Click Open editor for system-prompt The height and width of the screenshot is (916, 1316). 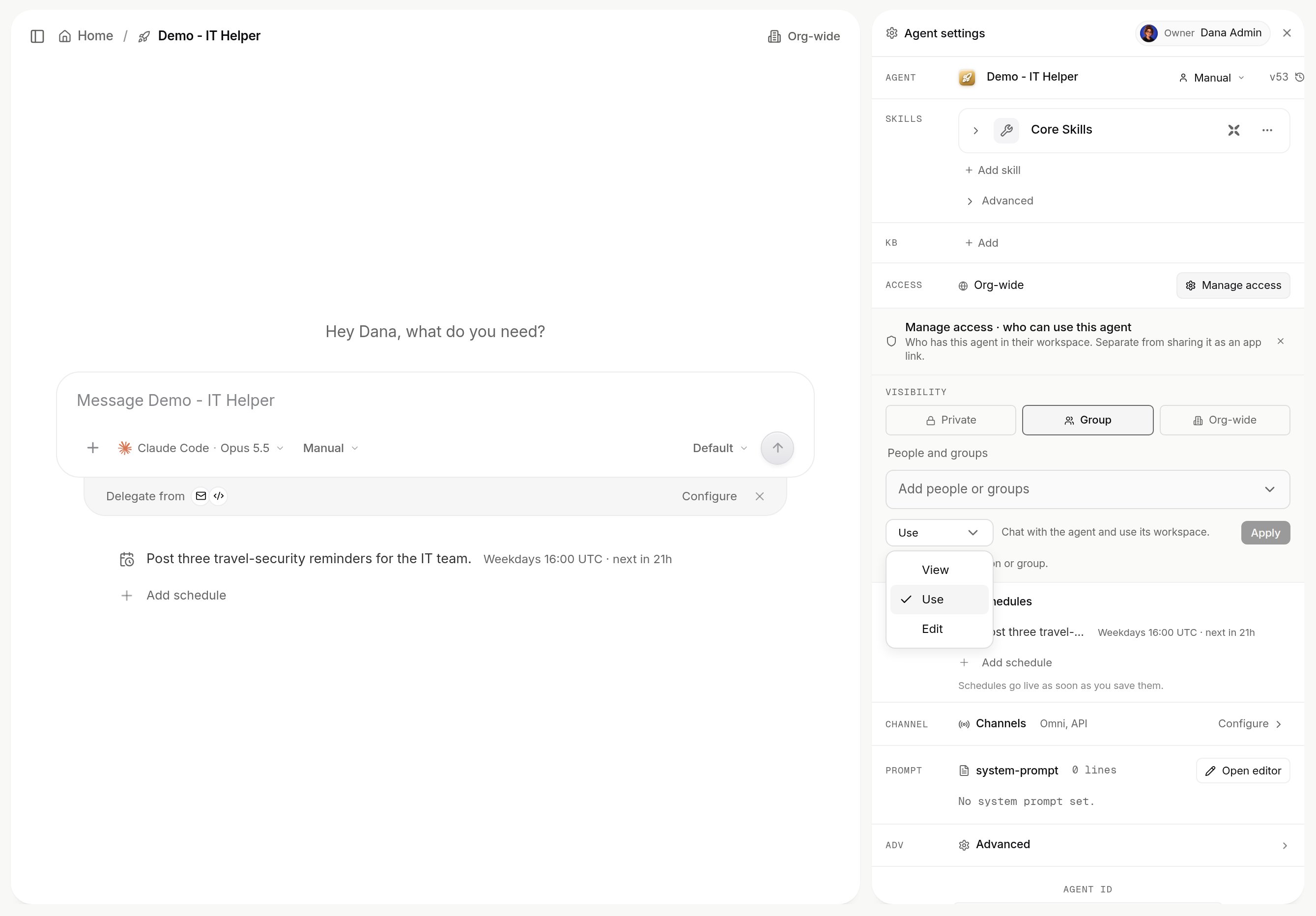tap(1243, 771)
